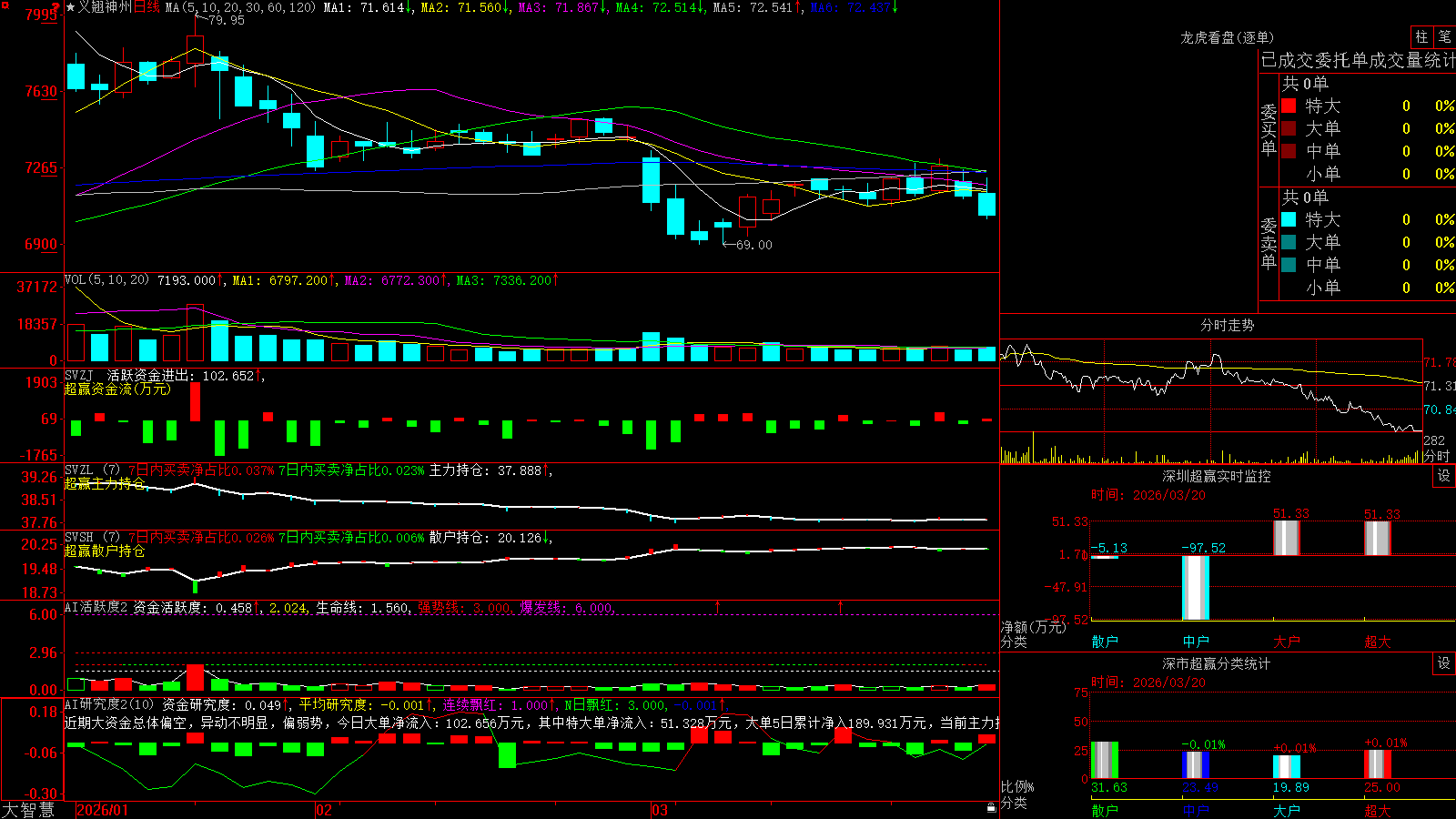The width and height of the screenshot is (1456, 819).
Task: Click 02 month marker on time axis
Action: (324, 810)
